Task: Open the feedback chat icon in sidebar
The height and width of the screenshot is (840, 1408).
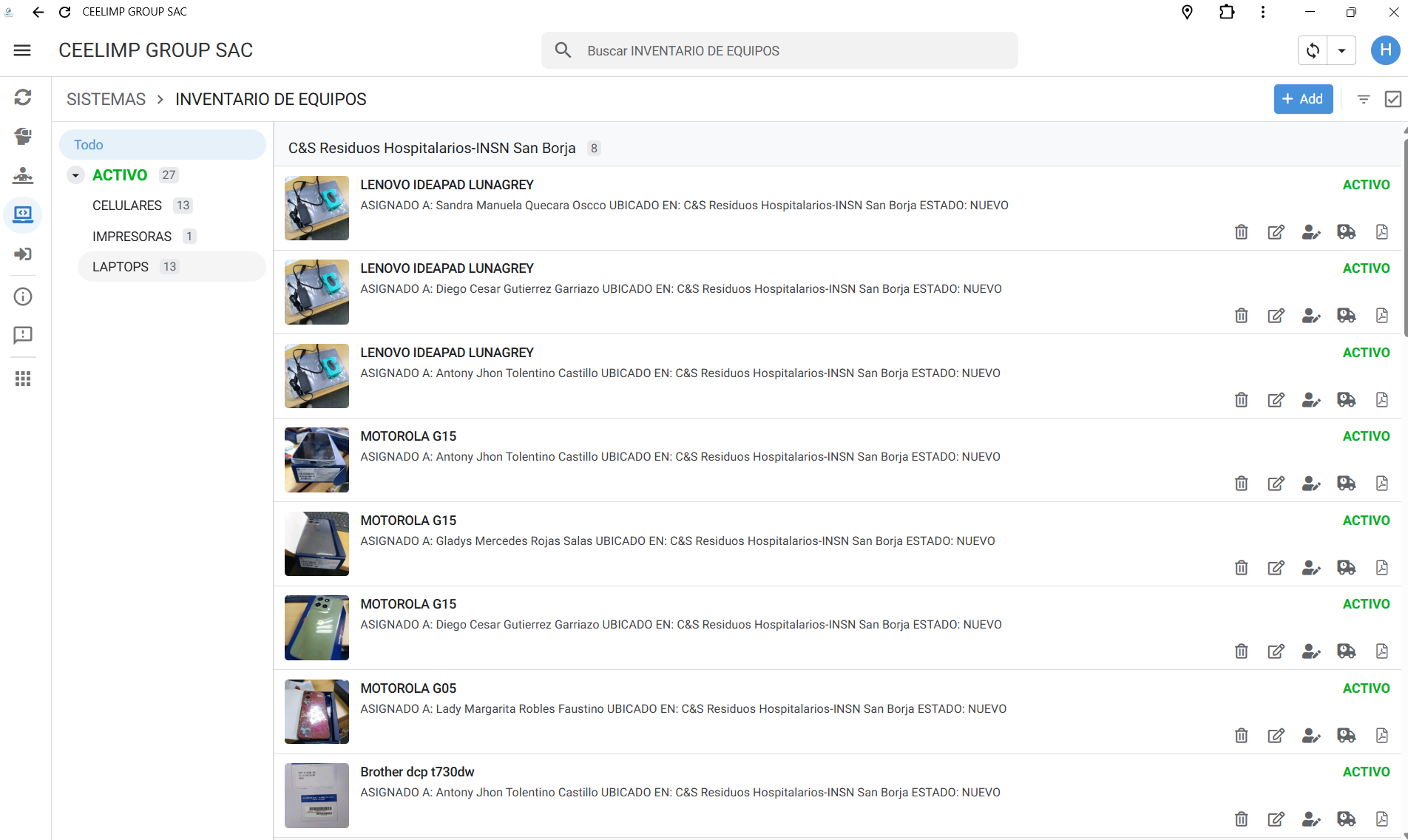Action: [x=23, y=336]
